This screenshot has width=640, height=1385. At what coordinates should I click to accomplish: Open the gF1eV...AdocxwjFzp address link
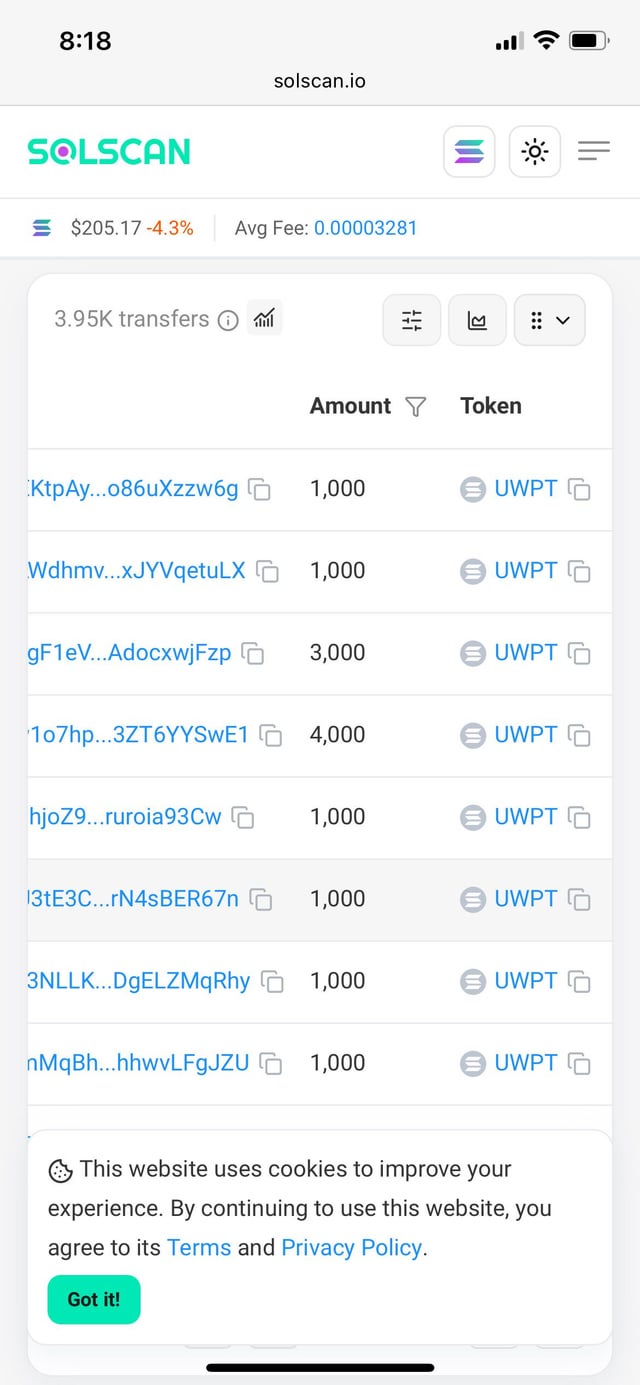[x=130, y=652]
